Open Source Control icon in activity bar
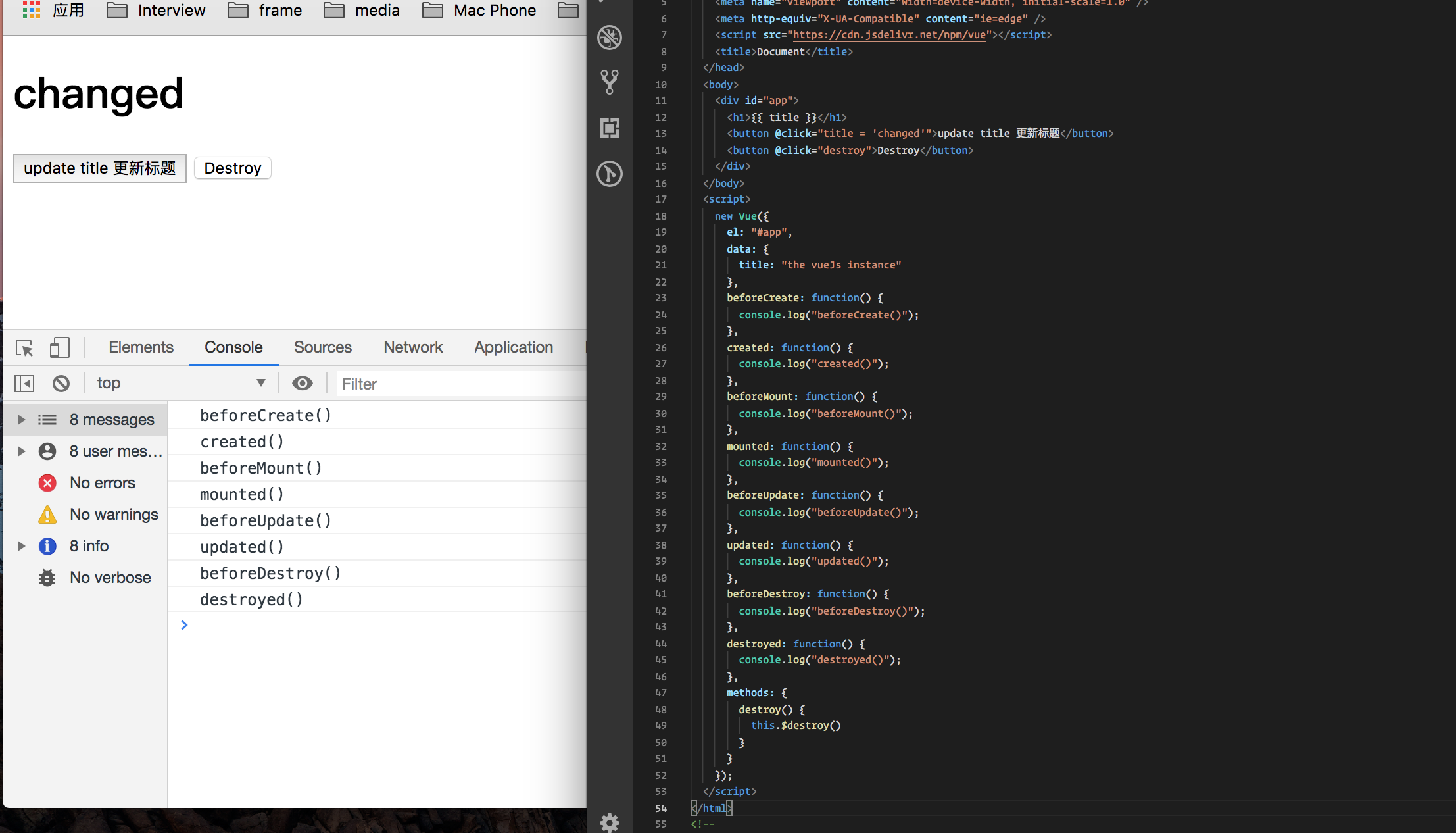1456x833 pixels. [x=610, y=82]
